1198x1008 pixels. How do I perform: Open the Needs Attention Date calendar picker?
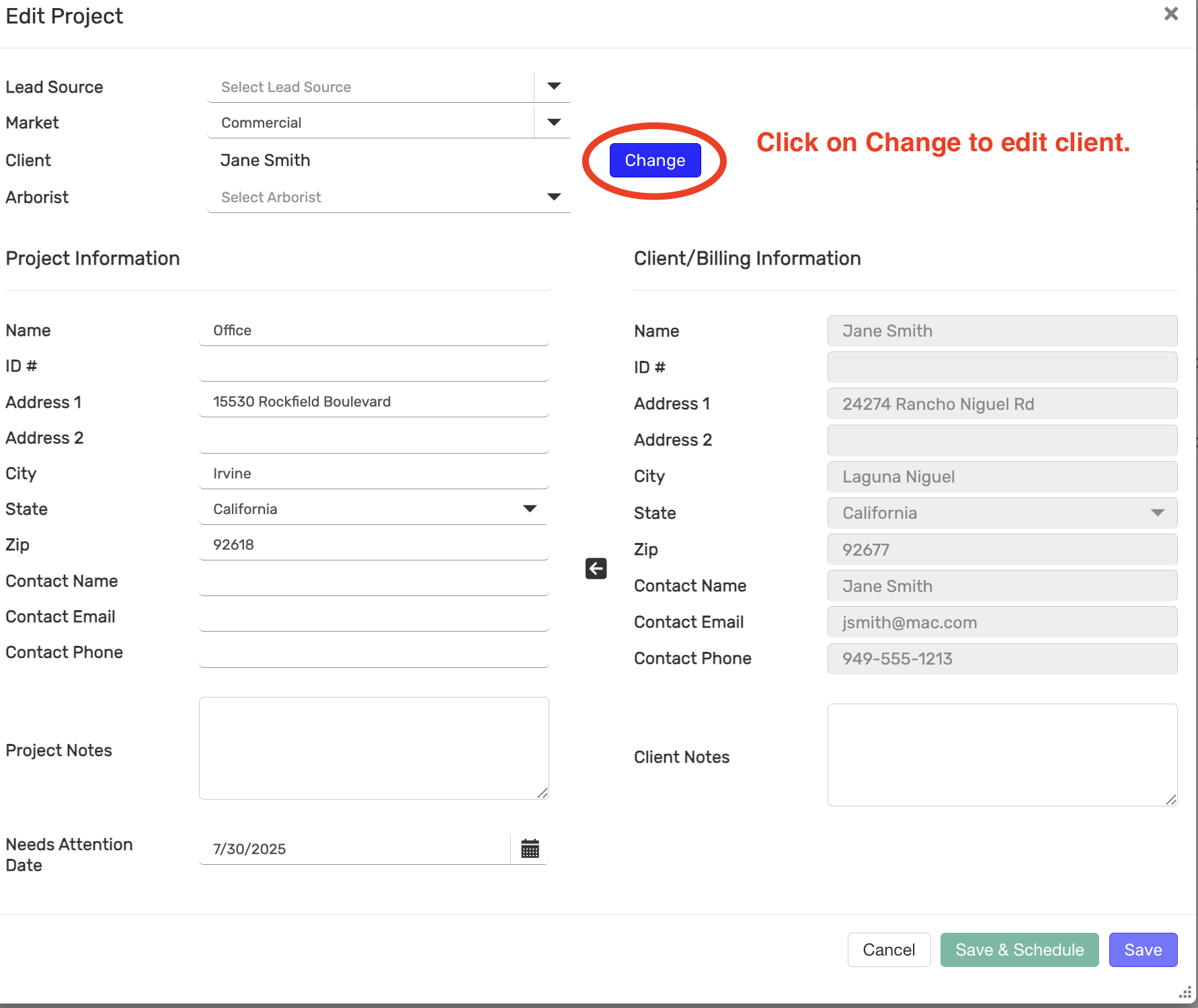pos(530,849)
